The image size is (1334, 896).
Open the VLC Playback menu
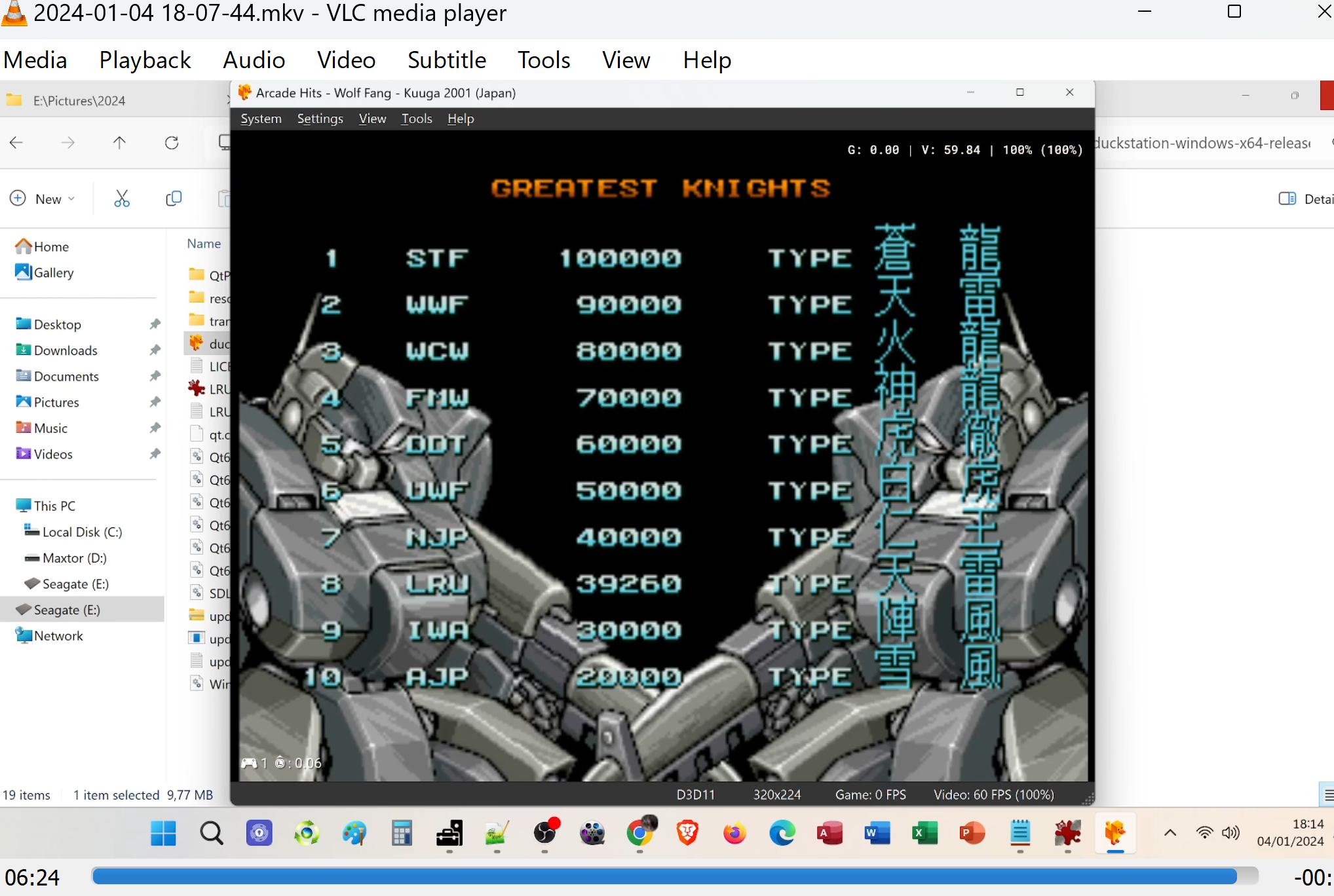click(145, 60)
